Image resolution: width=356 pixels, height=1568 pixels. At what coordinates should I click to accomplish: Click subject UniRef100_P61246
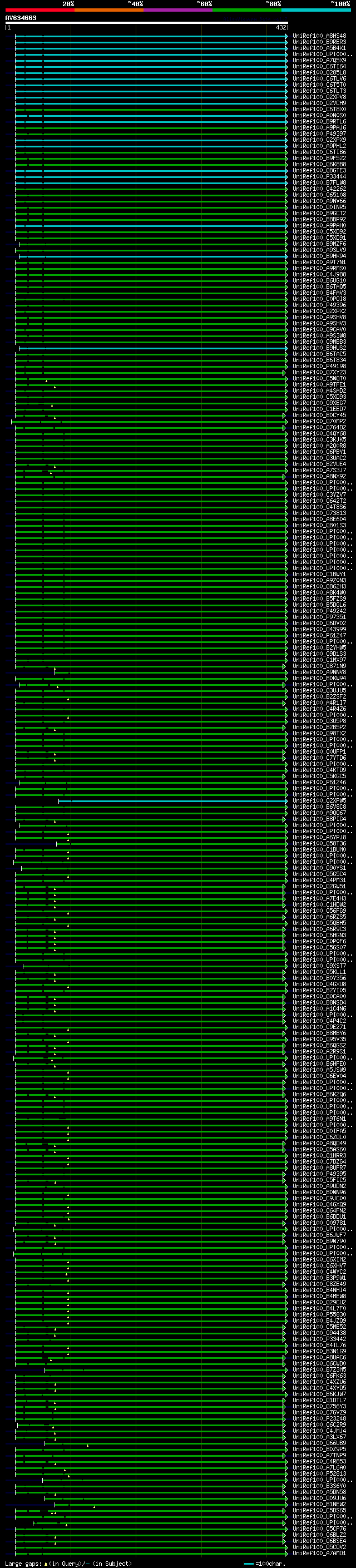click(319, 783)
